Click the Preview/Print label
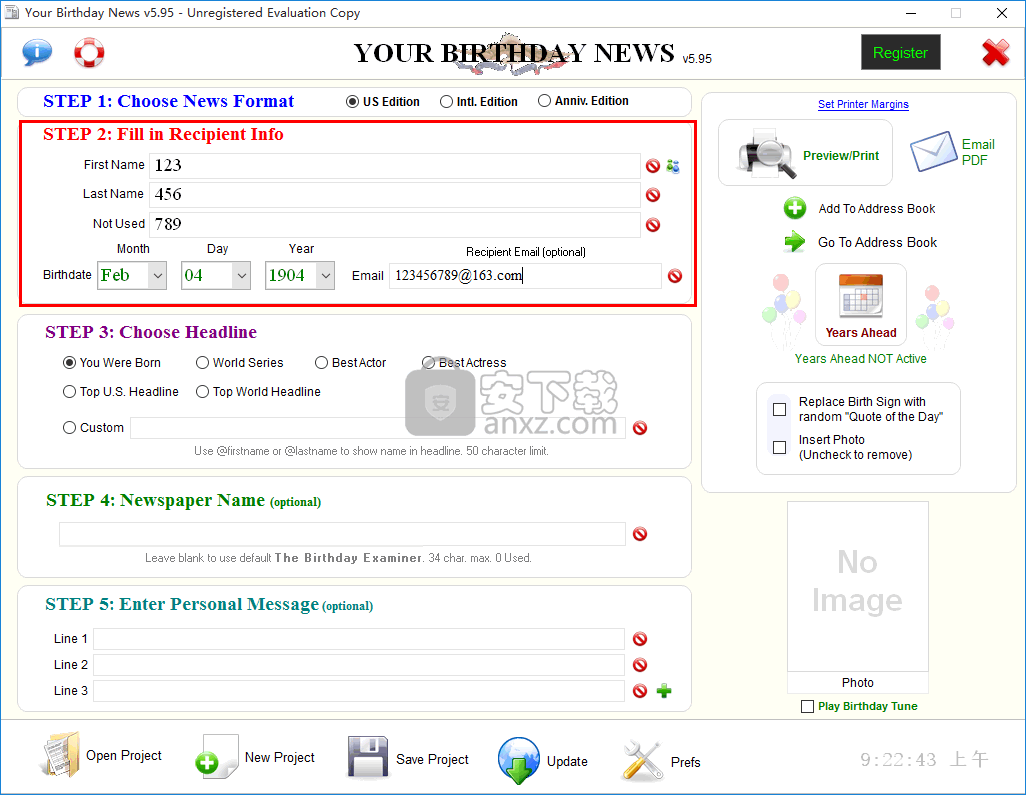 [x=841, y=156]
